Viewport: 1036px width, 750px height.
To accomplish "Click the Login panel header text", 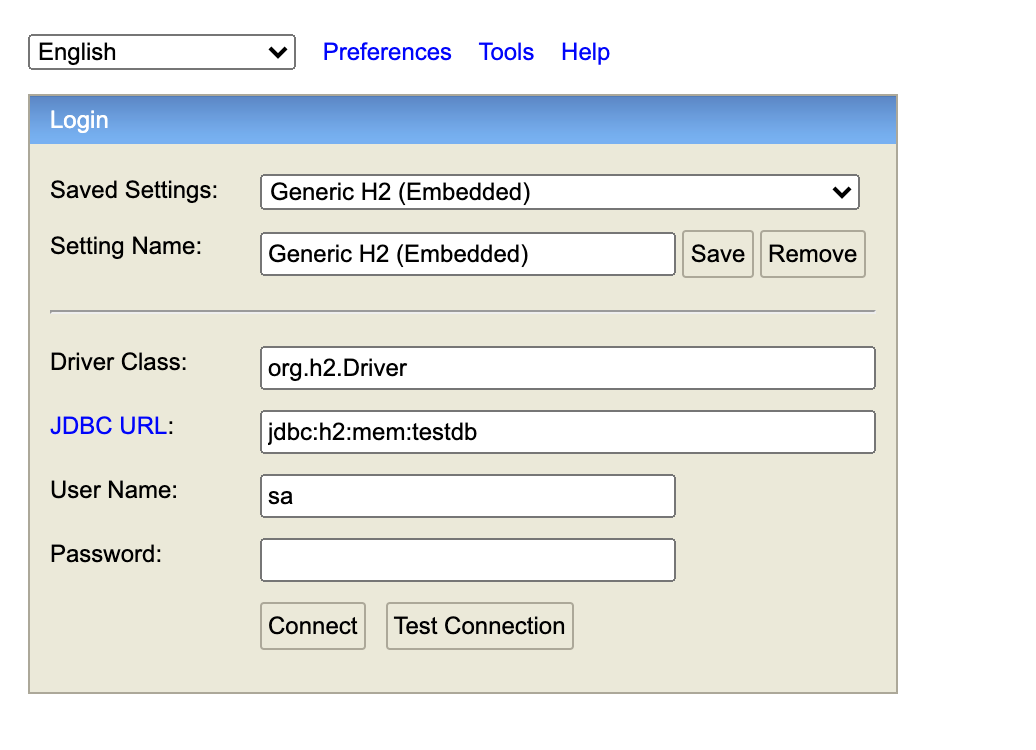I will point(79,120).
